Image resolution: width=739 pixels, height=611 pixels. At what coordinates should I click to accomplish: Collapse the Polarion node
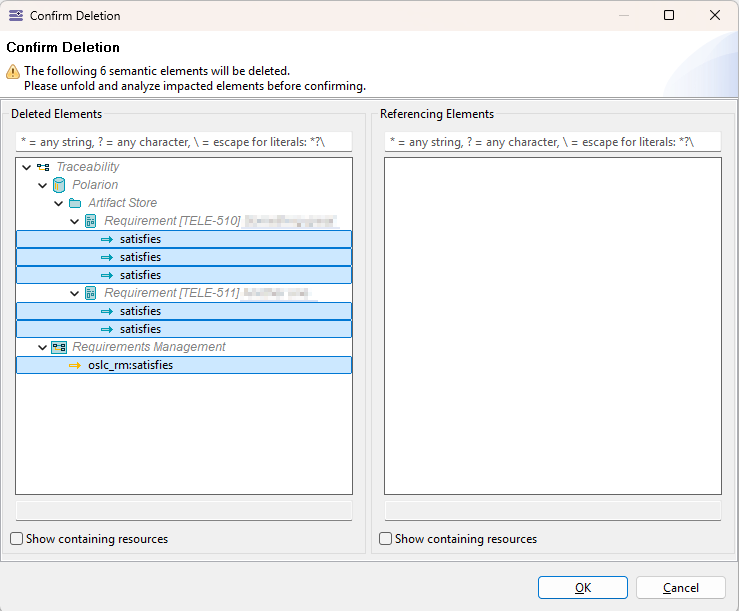click(42, 185)
